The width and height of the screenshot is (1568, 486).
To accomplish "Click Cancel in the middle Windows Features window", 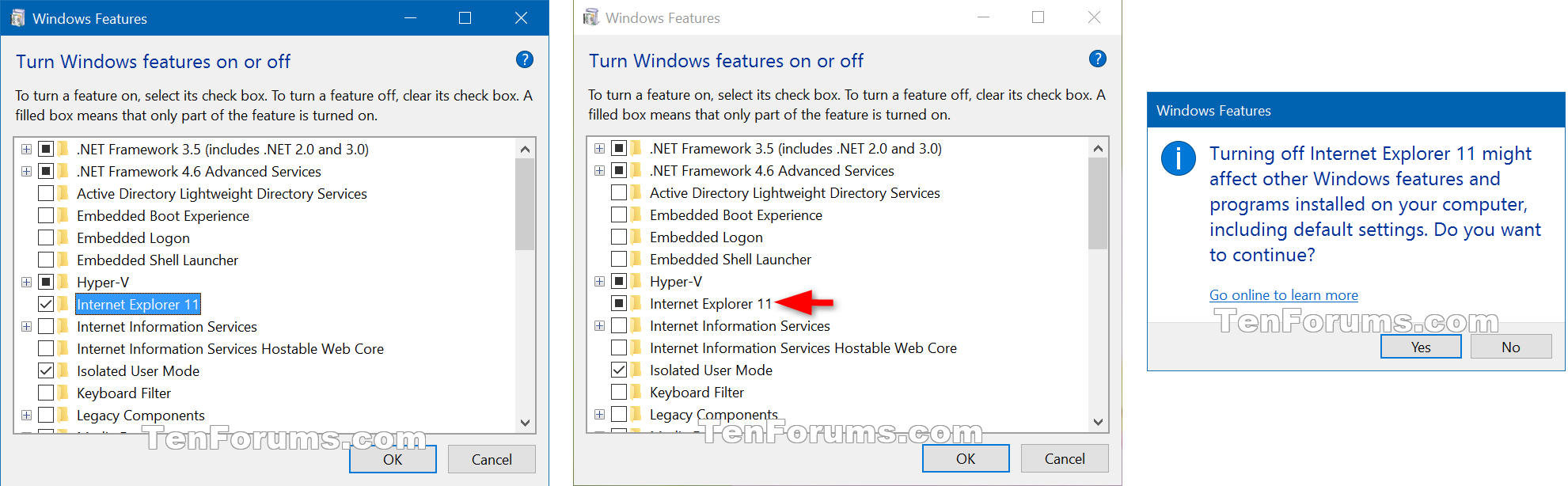I will (x=1065, y=458).
